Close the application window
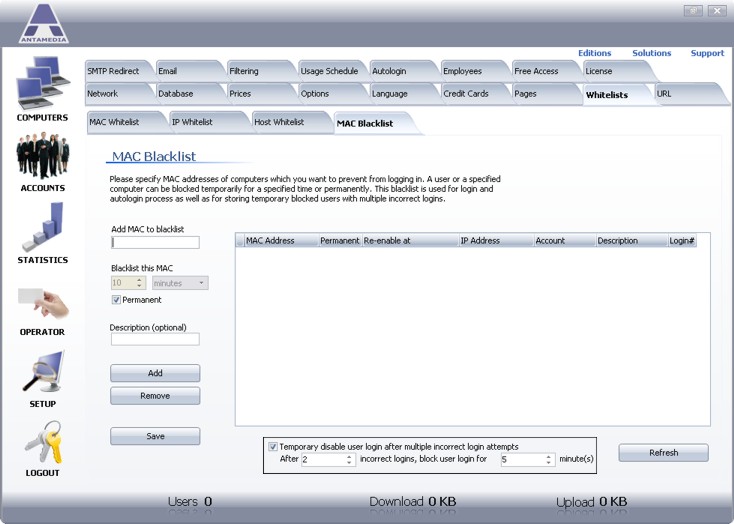This screenshot has width=734, height=524. coord(717,10)
